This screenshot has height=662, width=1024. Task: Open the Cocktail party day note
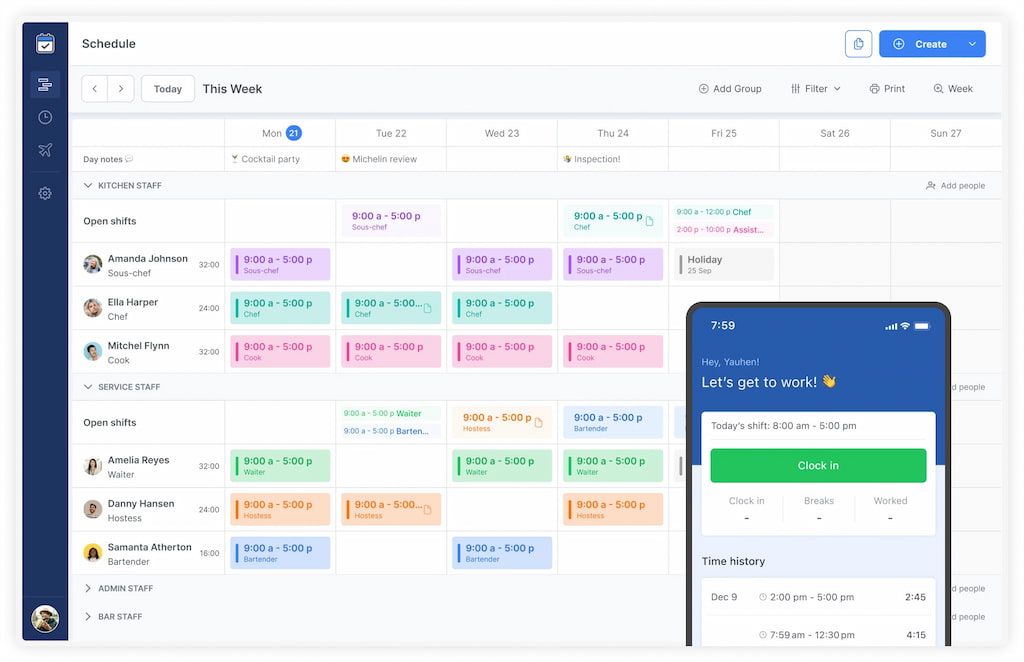click(x=266, y=159)
